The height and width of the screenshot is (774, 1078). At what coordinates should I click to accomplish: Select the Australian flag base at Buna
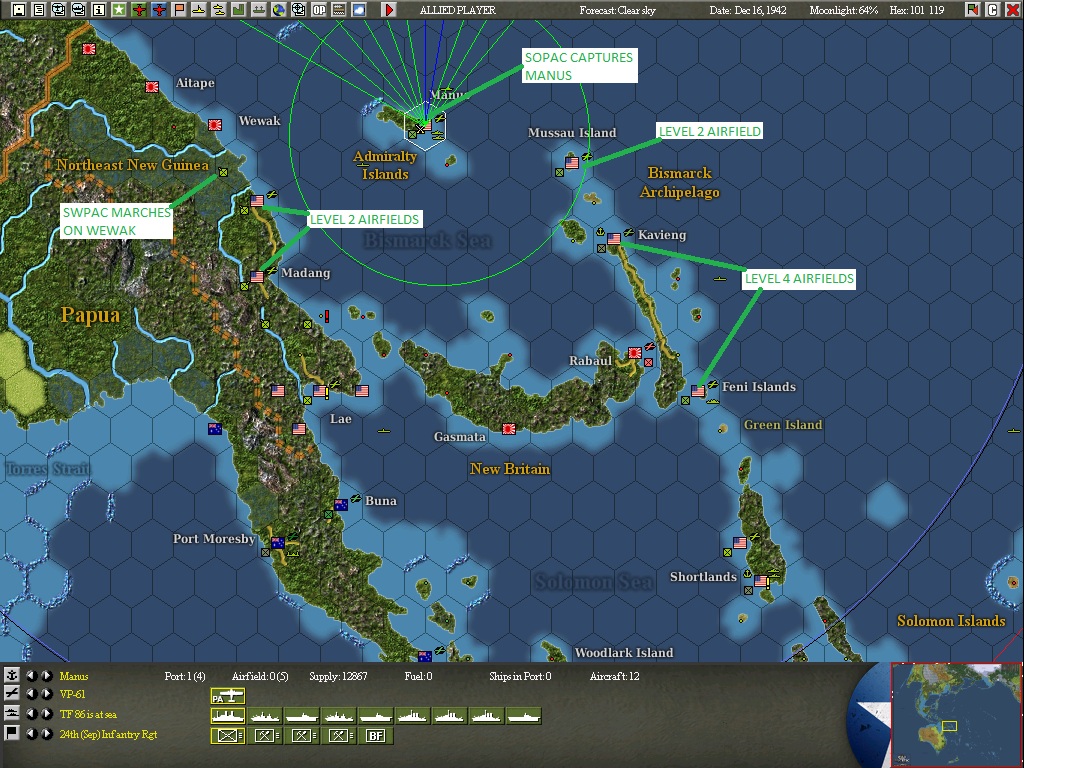click(x=340, y=505)
